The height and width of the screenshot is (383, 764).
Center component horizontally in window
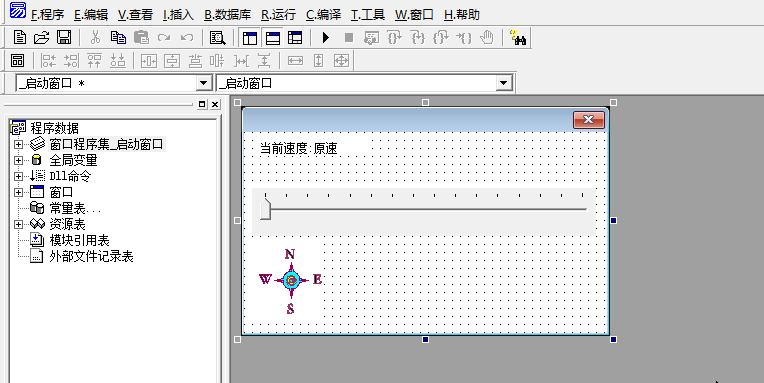[149, 60]
